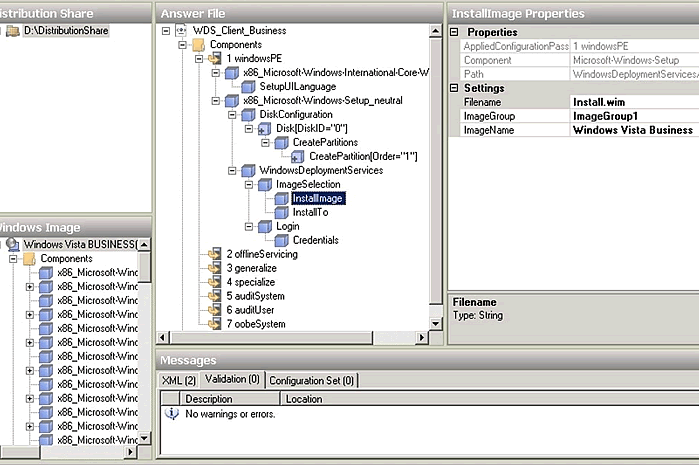The width and height of the screenshot is (699, 465).
Task: Click the Windows Image scroll down arrow
Action: 144,438
